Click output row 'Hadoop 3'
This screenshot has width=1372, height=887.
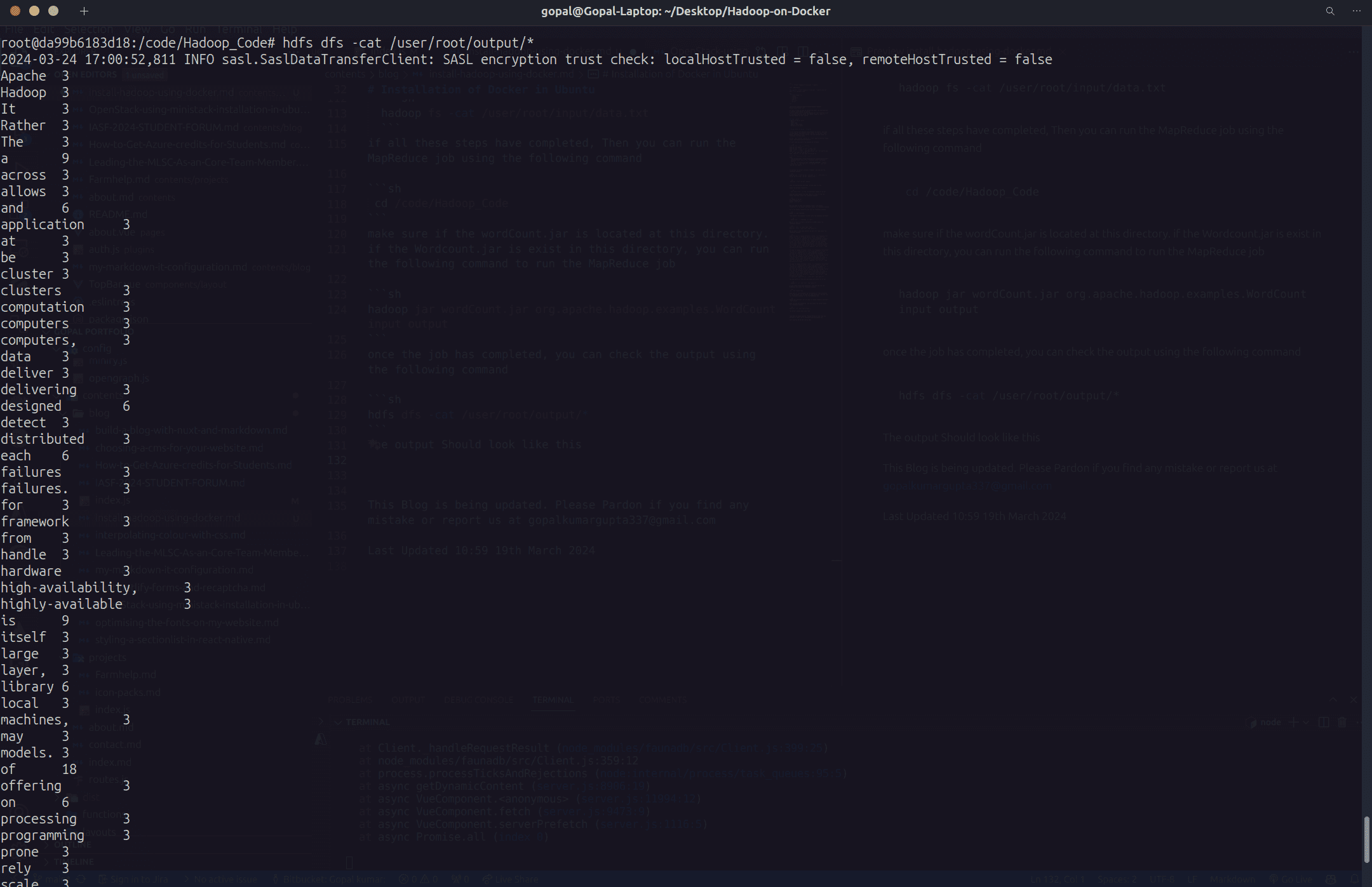coord(35,92)
